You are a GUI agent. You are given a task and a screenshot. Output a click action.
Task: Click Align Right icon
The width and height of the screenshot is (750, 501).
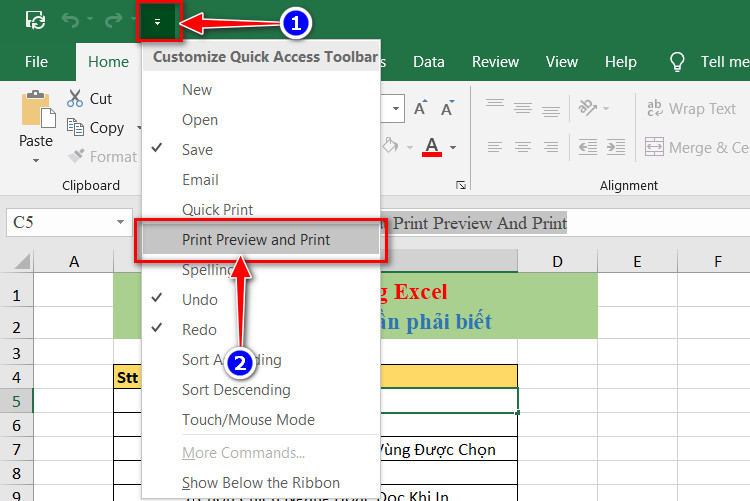click(x=551, y=147)
